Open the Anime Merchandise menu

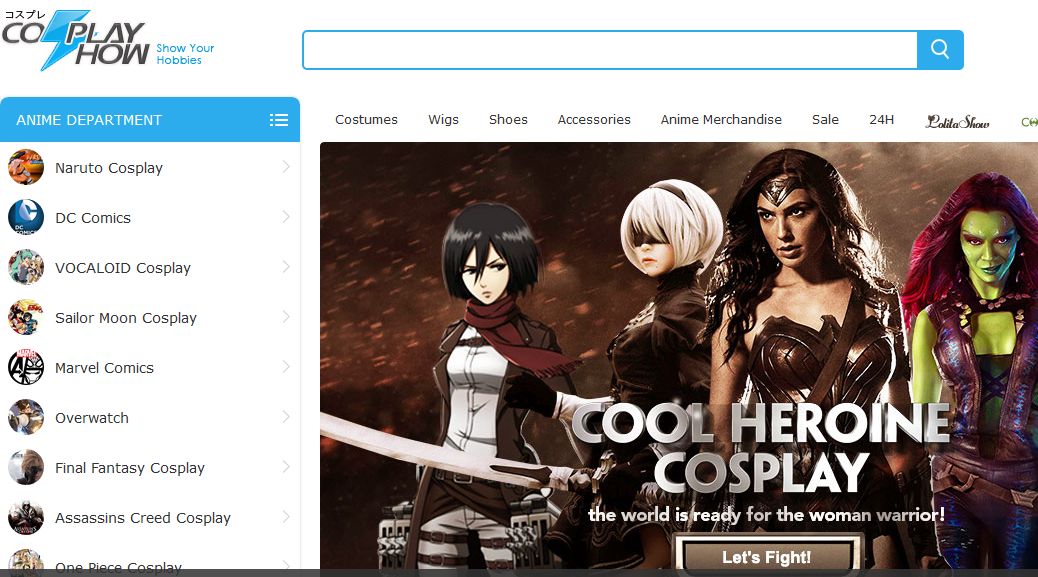coord(721,120)
